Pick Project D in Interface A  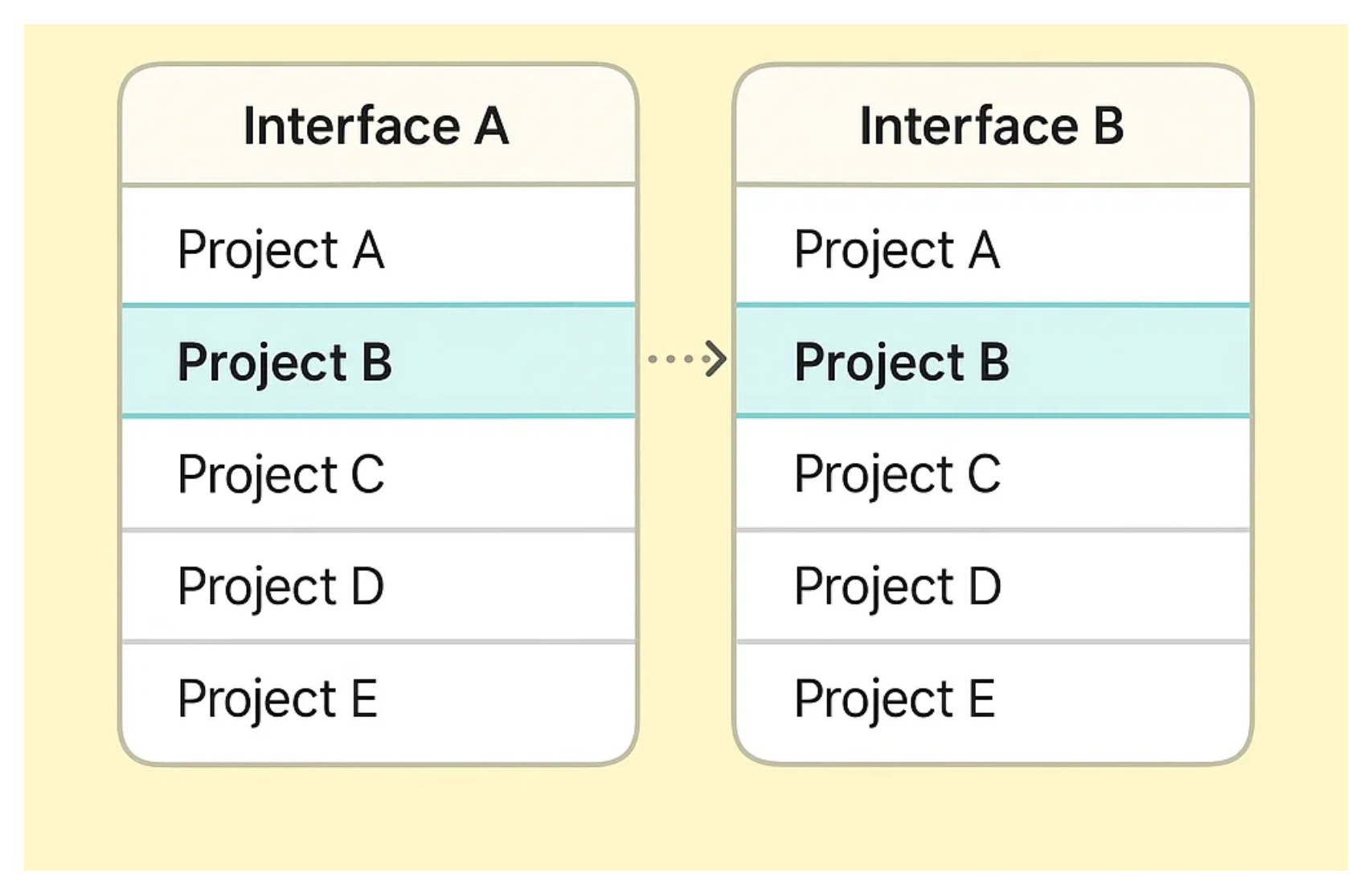[281, 586]
